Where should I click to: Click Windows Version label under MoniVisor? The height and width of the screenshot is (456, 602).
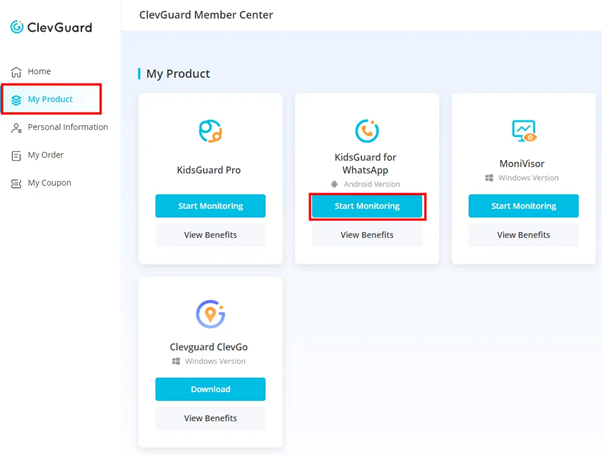tap(529, 178)
